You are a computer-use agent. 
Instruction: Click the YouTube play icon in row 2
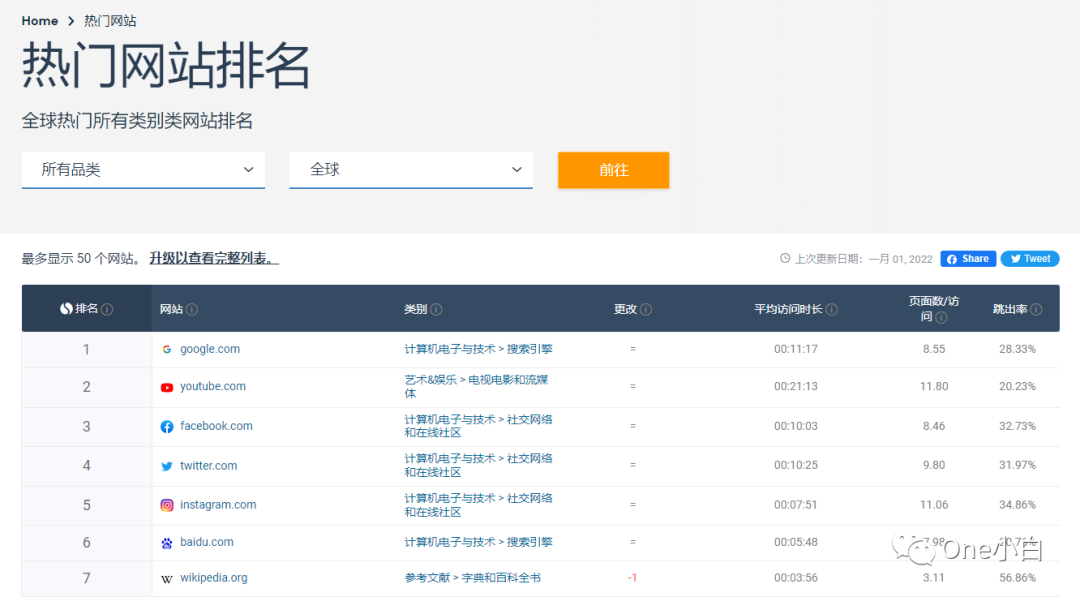point(167,386)
